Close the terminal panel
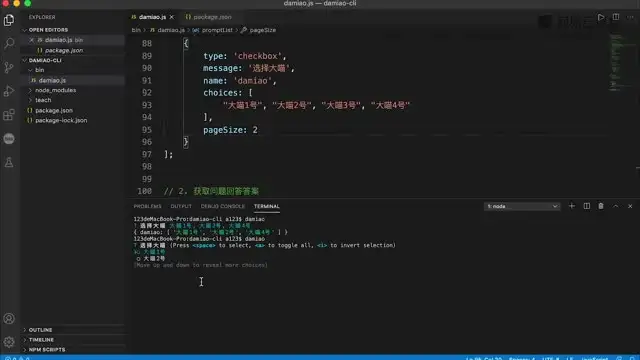640x360 pixels. pos(630,206)
